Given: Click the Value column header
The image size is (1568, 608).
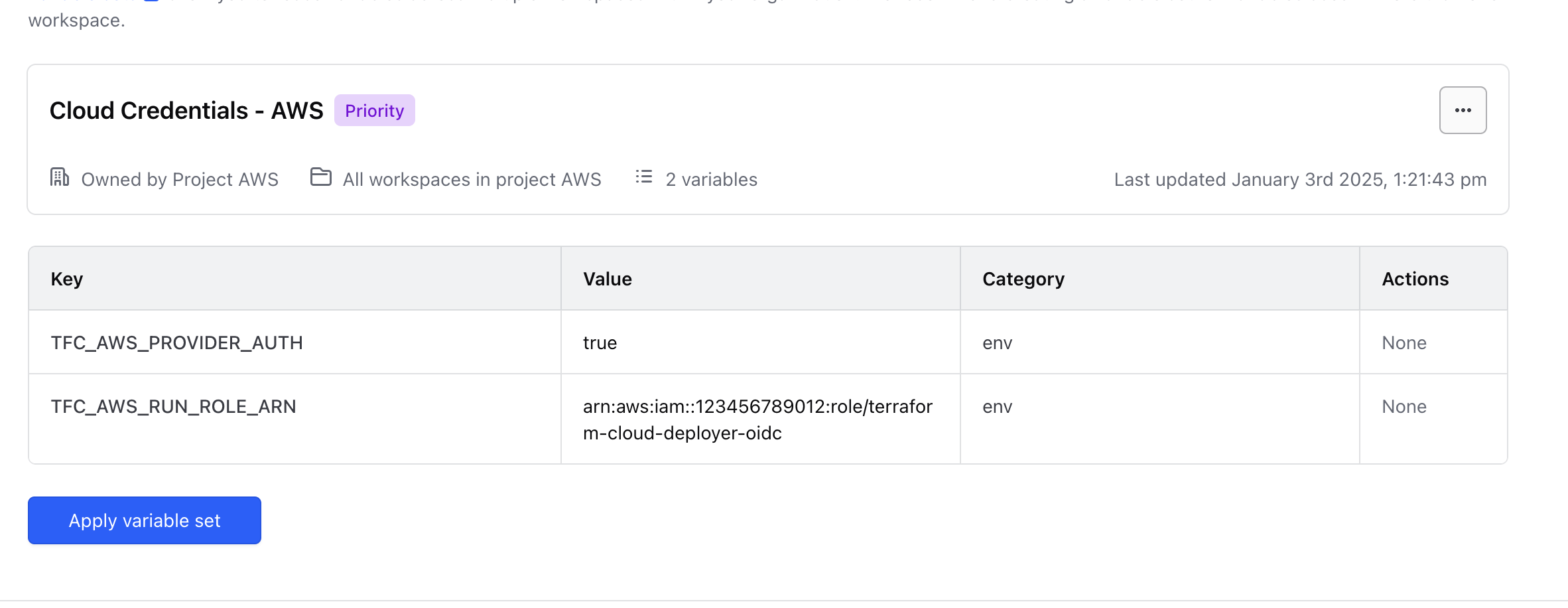Looking at the screenshot, I should pos(607,279).
